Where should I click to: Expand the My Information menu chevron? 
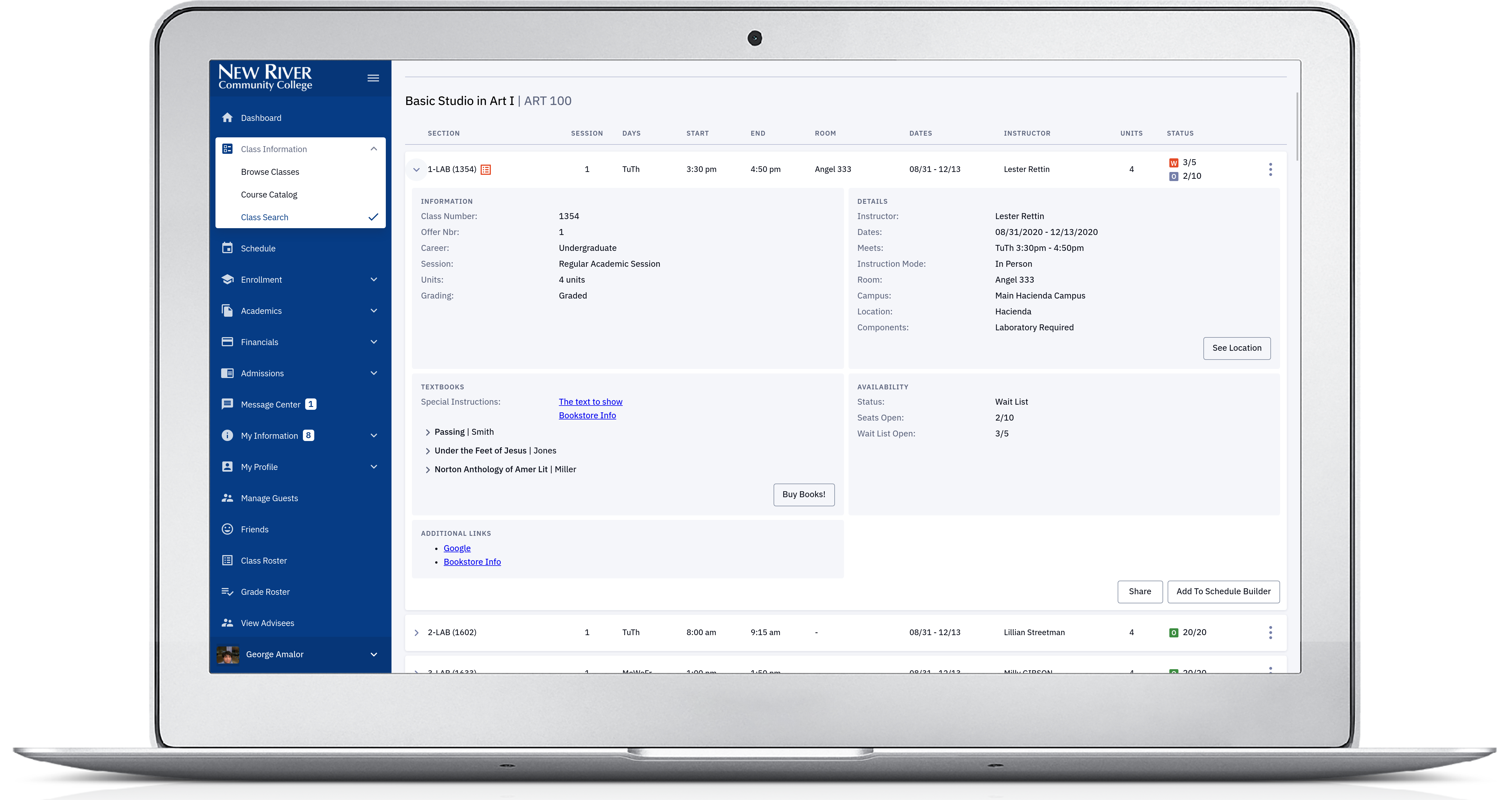click(373, 435)
